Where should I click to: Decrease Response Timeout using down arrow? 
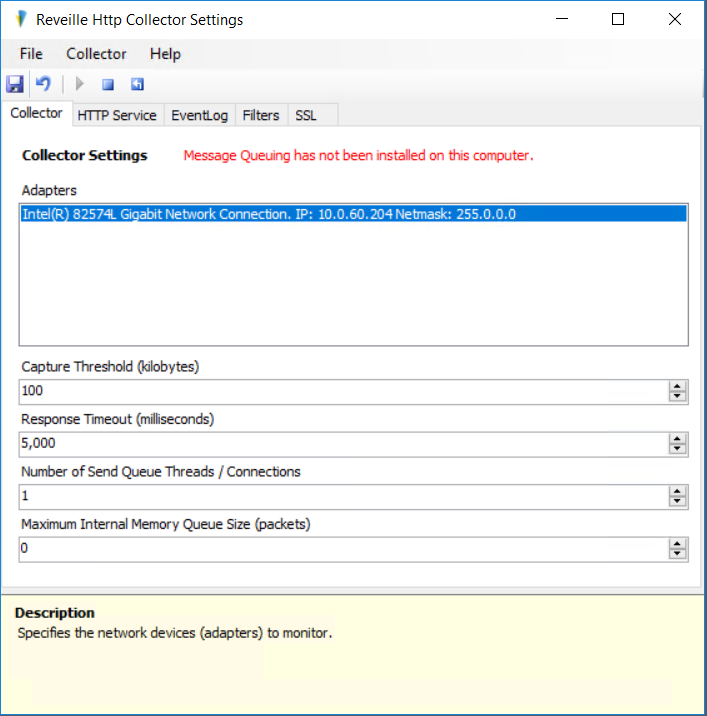pyautogui.click(x=677, y=449)
